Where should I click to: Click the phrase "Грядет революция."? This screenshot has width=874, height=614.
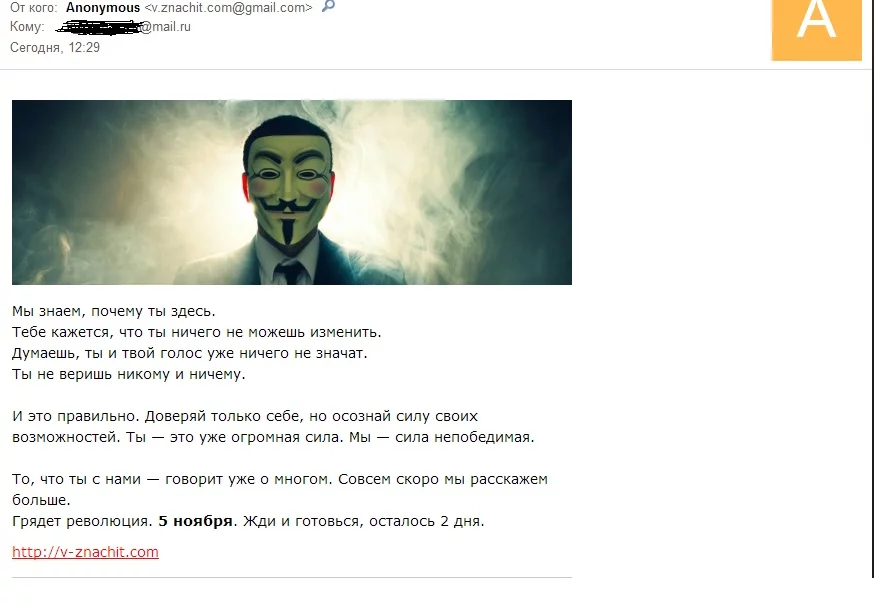click(82, 522)
